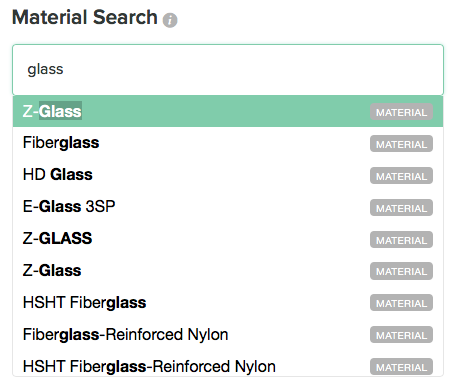Choose the all-uppercase Z-GLASS entry
The image size is (464, 383).
pyautogui.click(x=228, y=239)
